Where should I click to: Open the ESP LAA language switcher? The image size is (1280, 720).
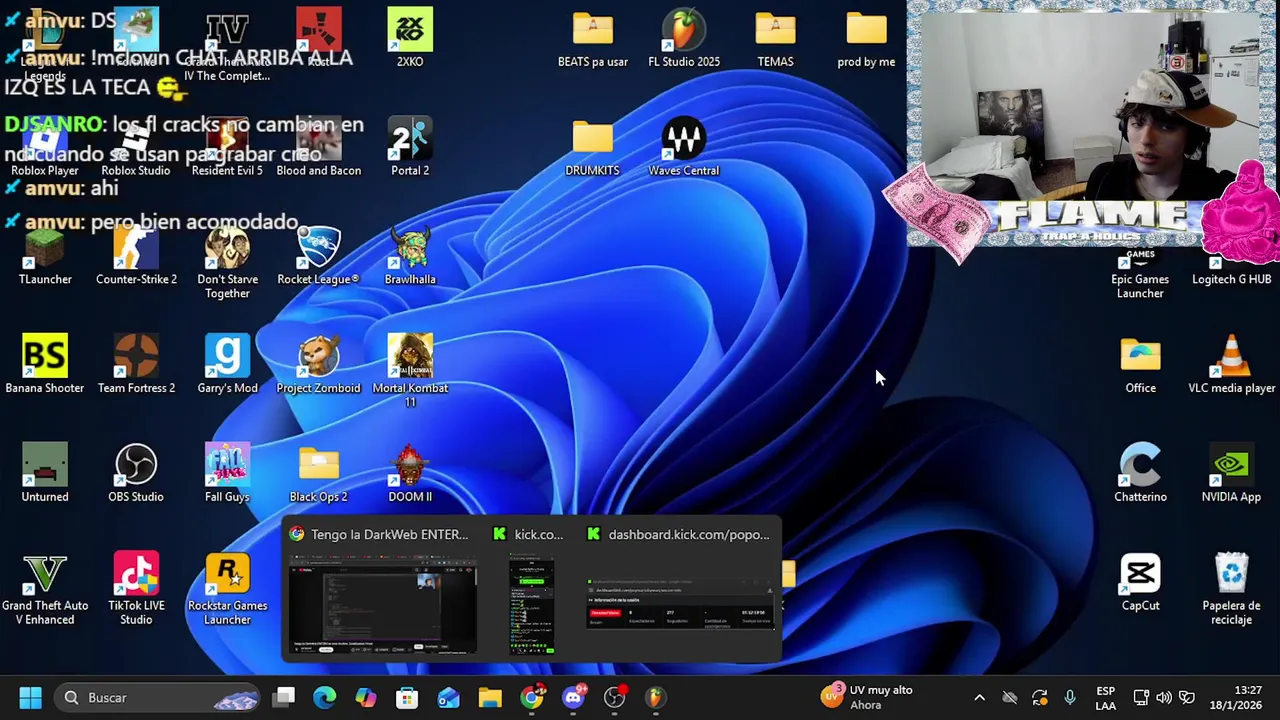pos(1105,697)
